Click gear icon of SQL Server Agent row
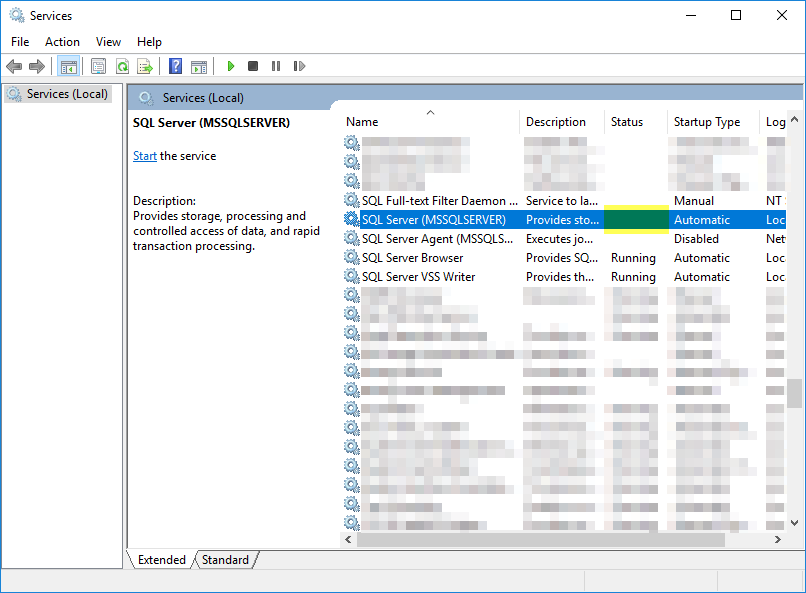This screenshot has width=806, height=593. tap(352, 238)
